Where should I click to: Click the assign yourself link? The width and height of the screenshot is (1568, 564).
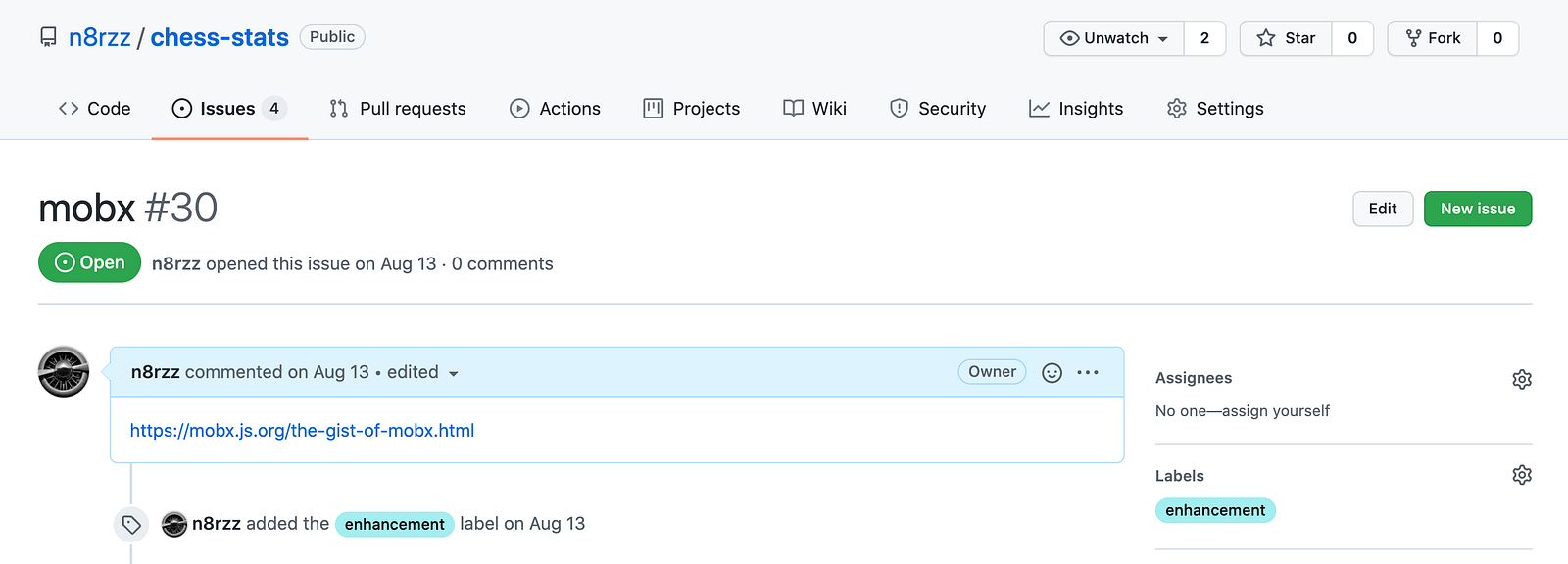point(1275,411)
